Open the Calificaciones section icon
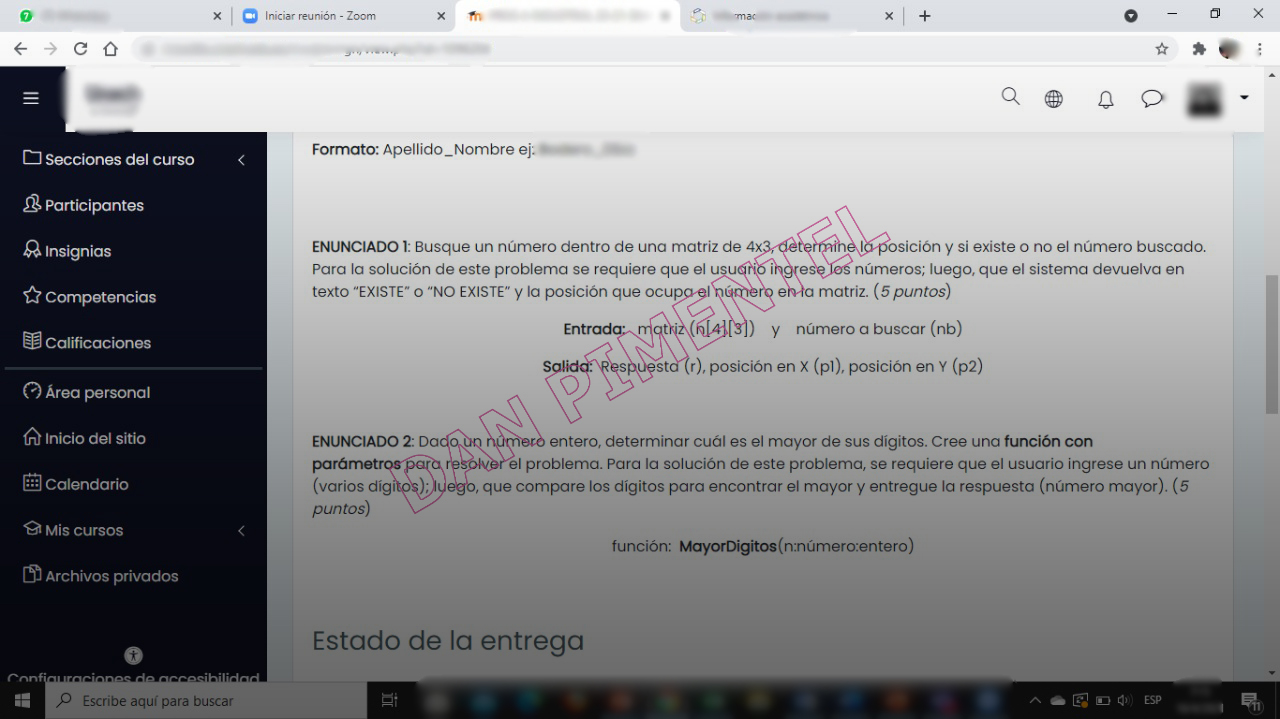Viewport: 1280px width, 719px height. pos(32,341)
